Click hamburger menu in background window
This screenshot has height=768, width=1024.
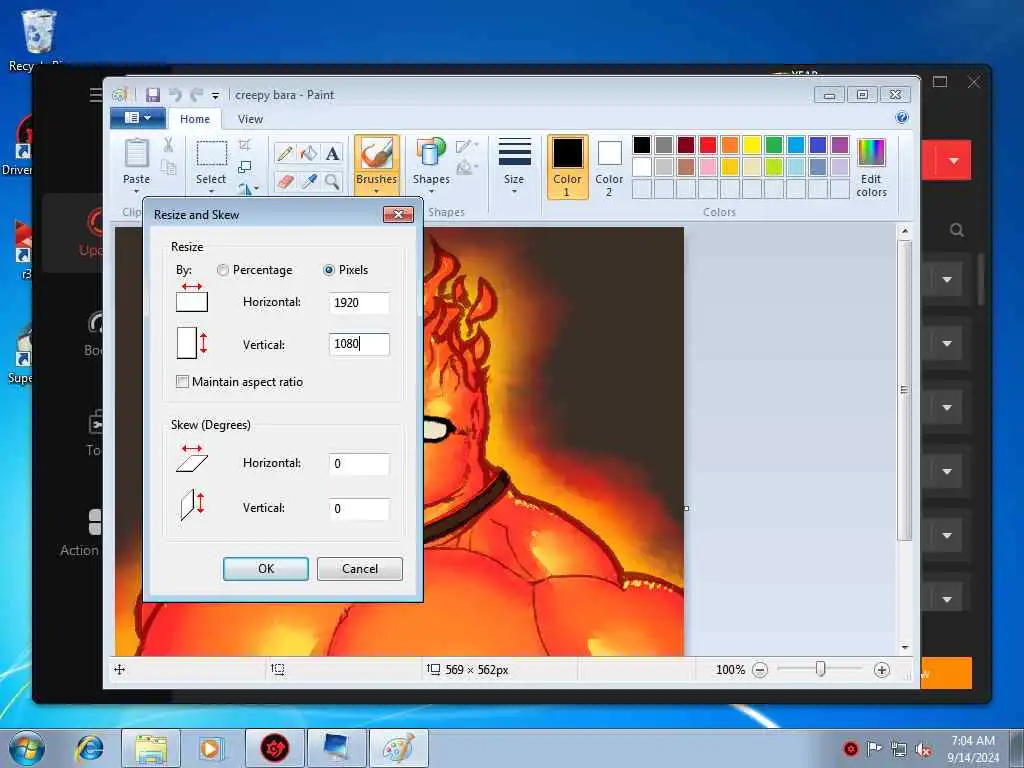tap(95, 95)
